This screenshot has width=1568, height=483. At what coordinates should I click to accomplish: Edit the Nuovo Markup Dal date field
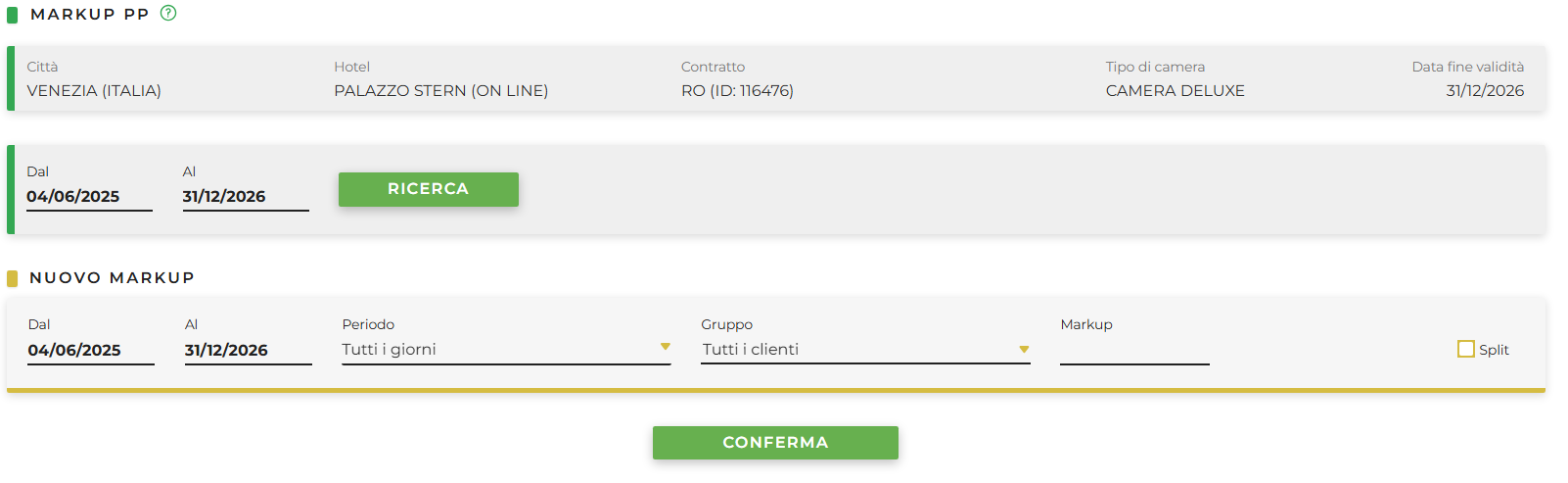pyautogui.click(x=91, y=350)
